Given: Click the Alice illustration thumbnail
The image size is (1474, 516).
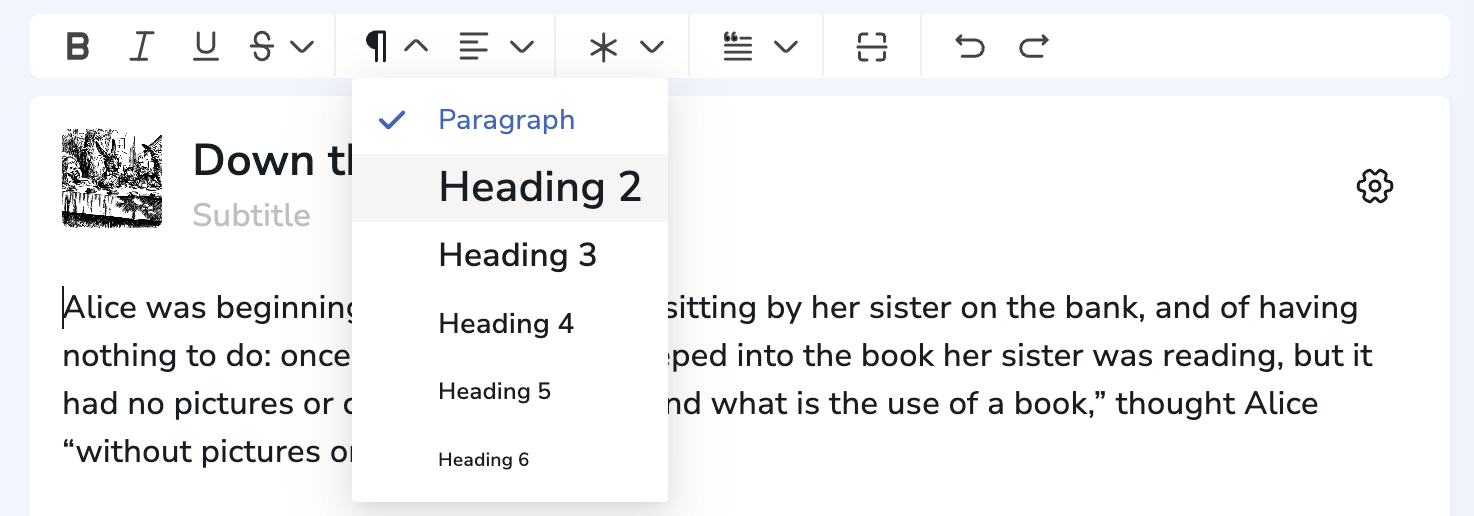Looking at the screenshot, I should pyautogui.click(x=112, y=179).
